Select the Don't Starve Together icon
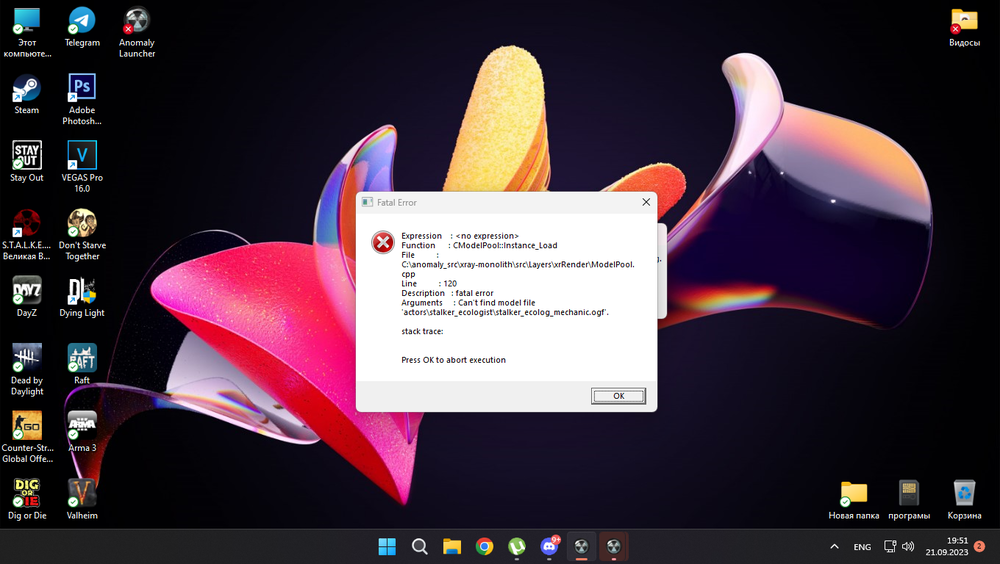The height and width of the screenshot is (564, 1000). click(x=82, y=235)
